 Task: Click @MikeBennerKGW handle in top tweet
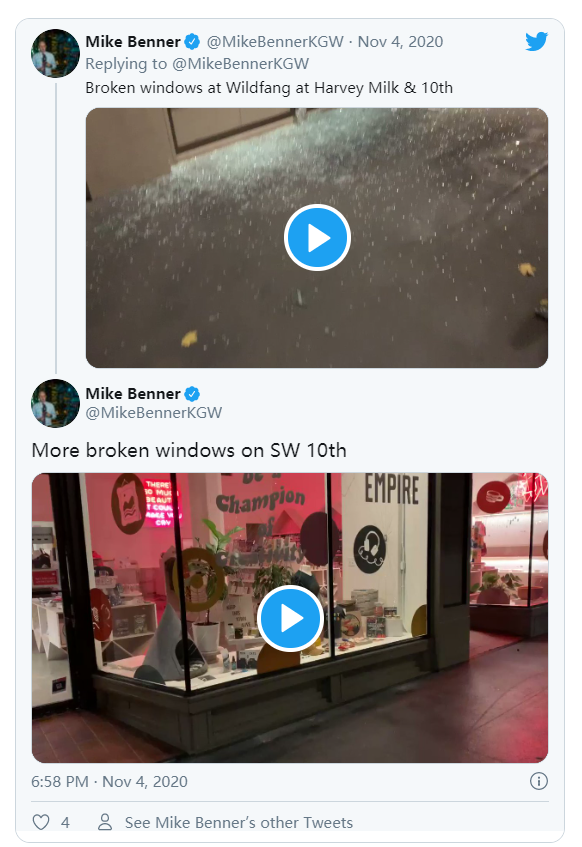275,42
